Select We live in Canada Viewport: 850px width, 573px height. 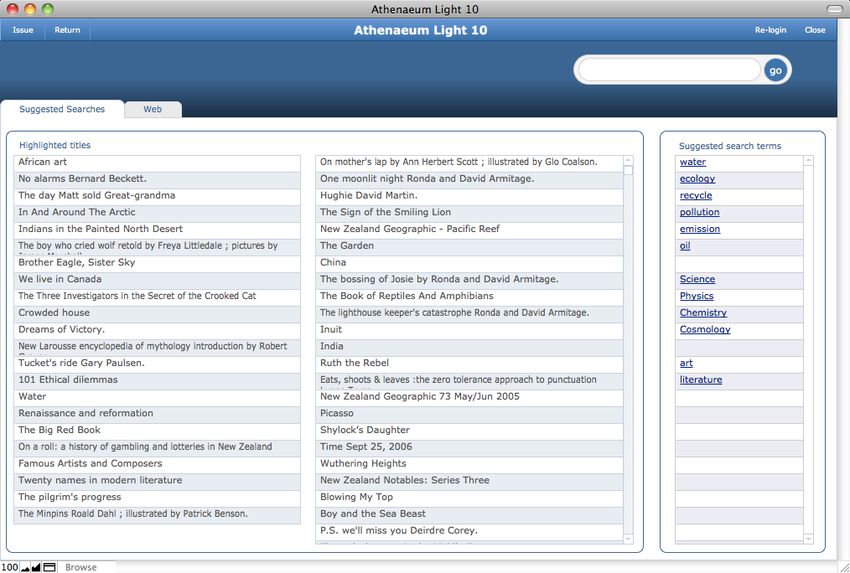coord(157,280)
